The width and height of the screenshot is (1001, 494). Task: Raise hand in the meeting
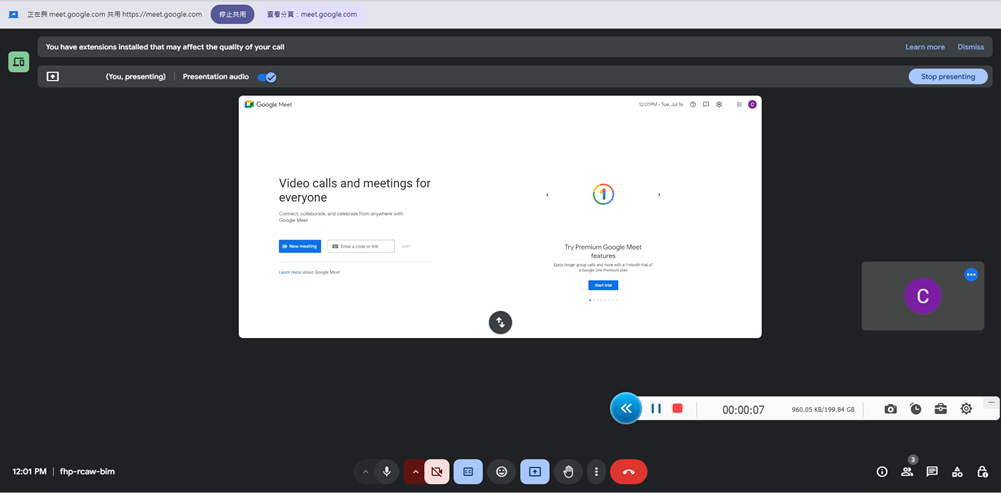[568, 472]
